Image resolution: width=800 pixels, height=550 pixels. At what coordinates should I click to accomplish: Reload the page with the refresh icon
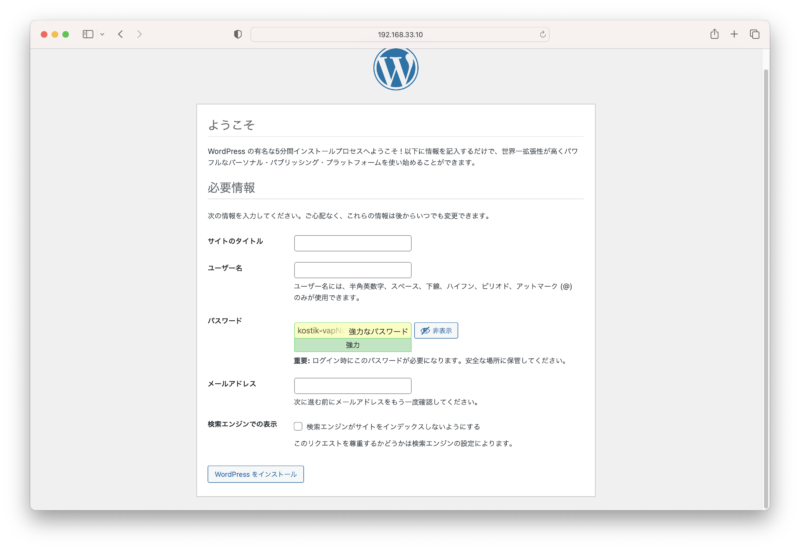(542, 34)
